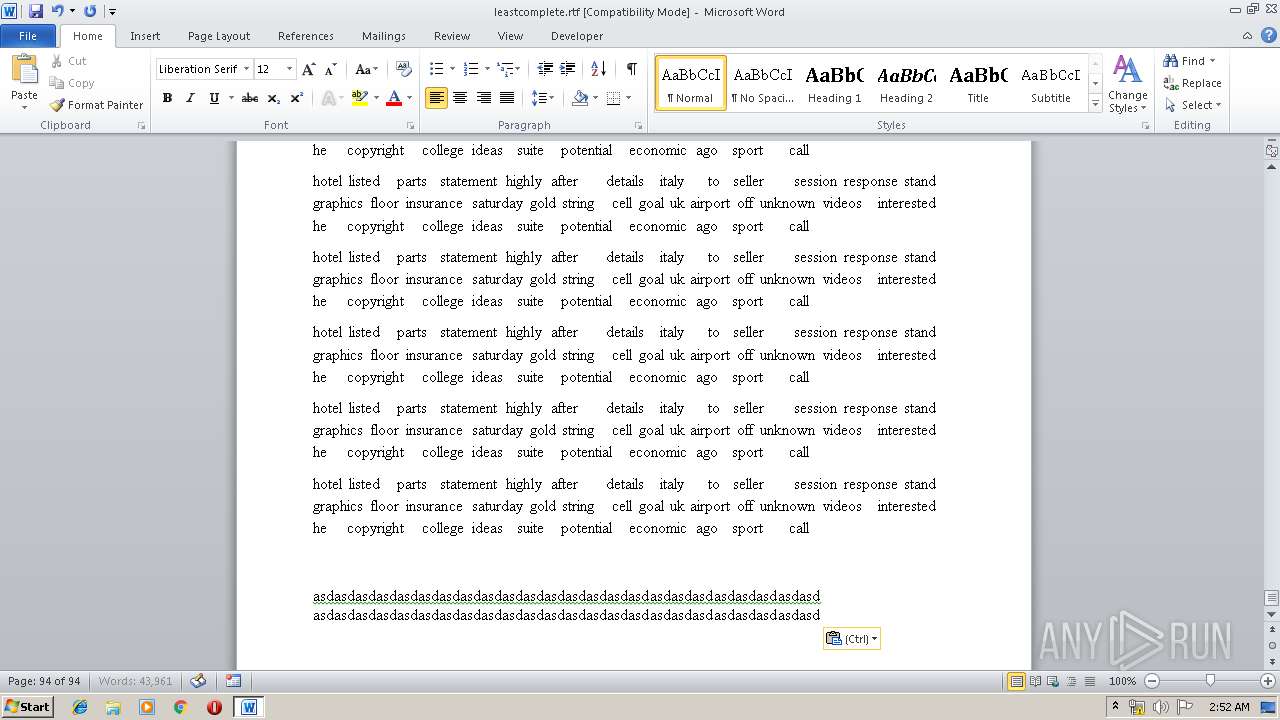Open Change Case dropdown
The width and height of the screenshot is (1280, 720).
tap(367, 69)
